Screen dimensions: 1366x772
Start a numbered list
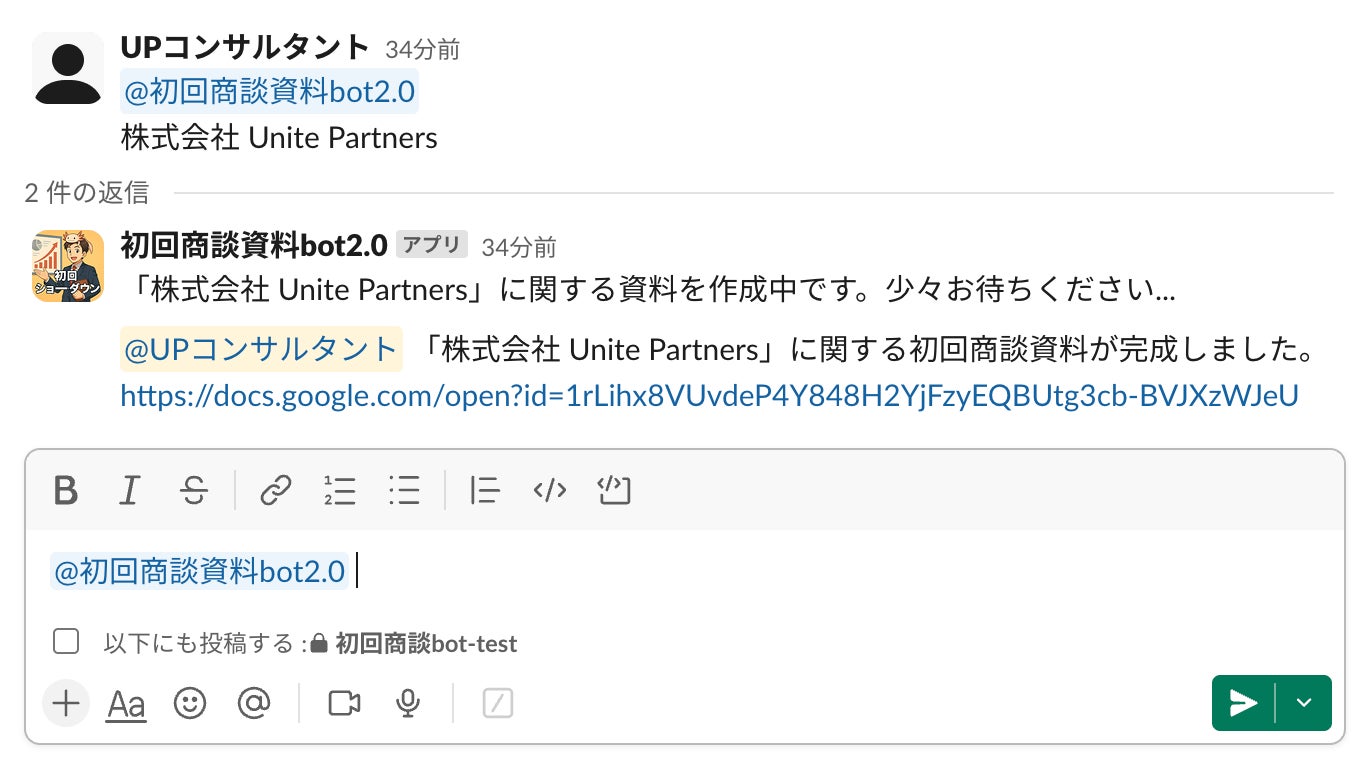pos(340,491)
